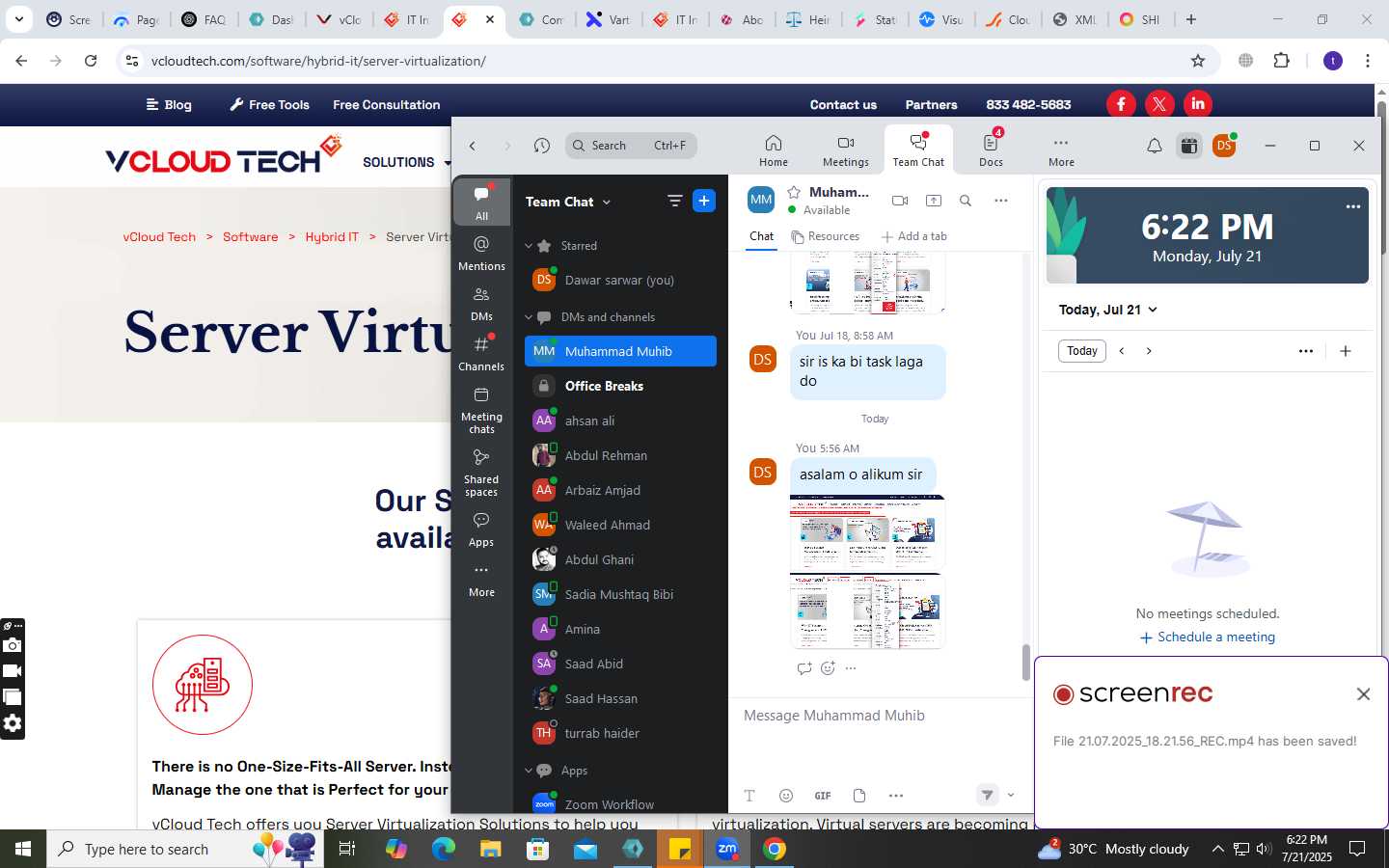This screenshot has width=1389, height=868.
Task: Open Meeting chats in the sidebar
Action: [x=481, y=409]
